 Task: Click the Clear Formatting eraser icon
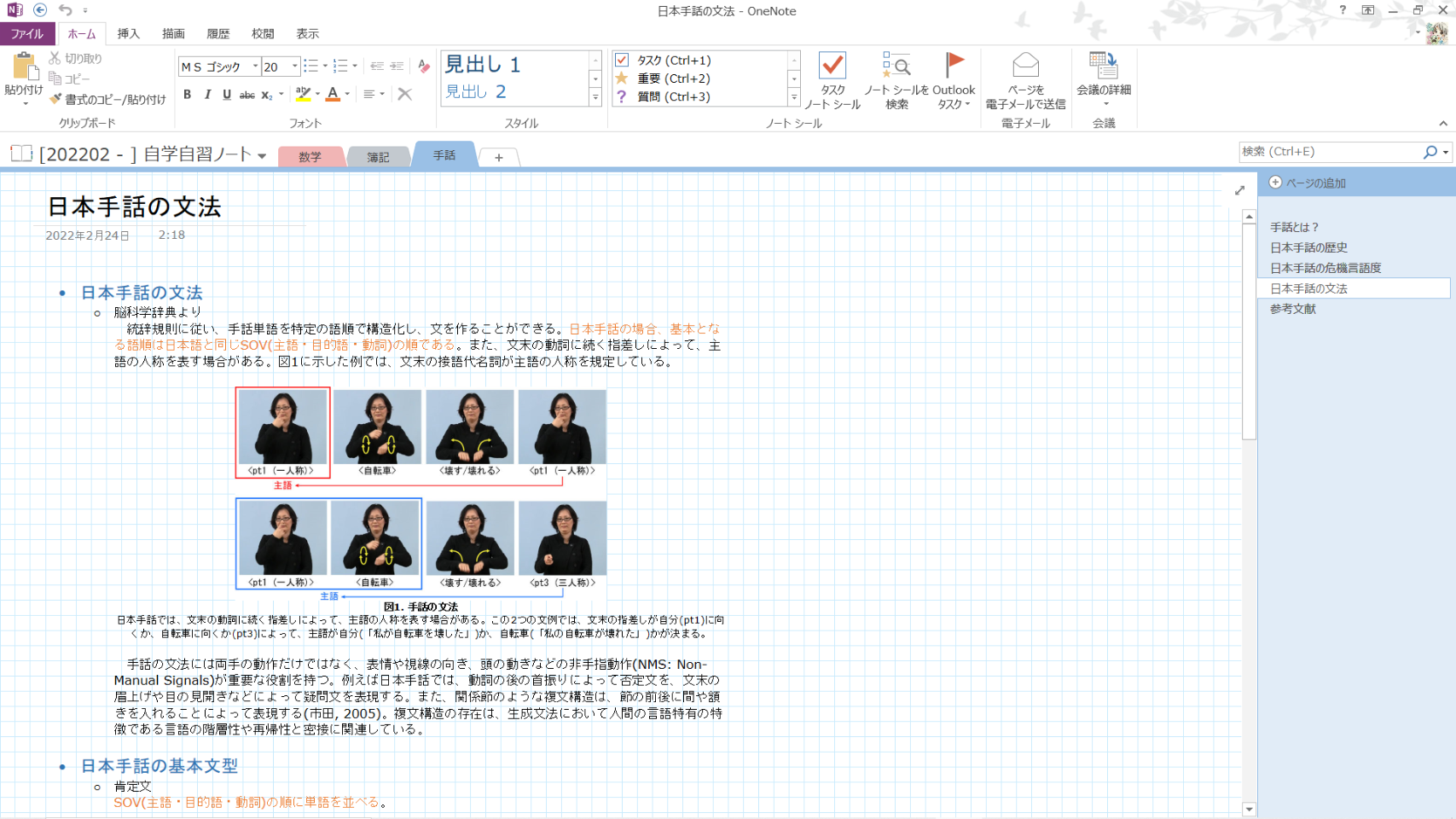coord(424,67)
